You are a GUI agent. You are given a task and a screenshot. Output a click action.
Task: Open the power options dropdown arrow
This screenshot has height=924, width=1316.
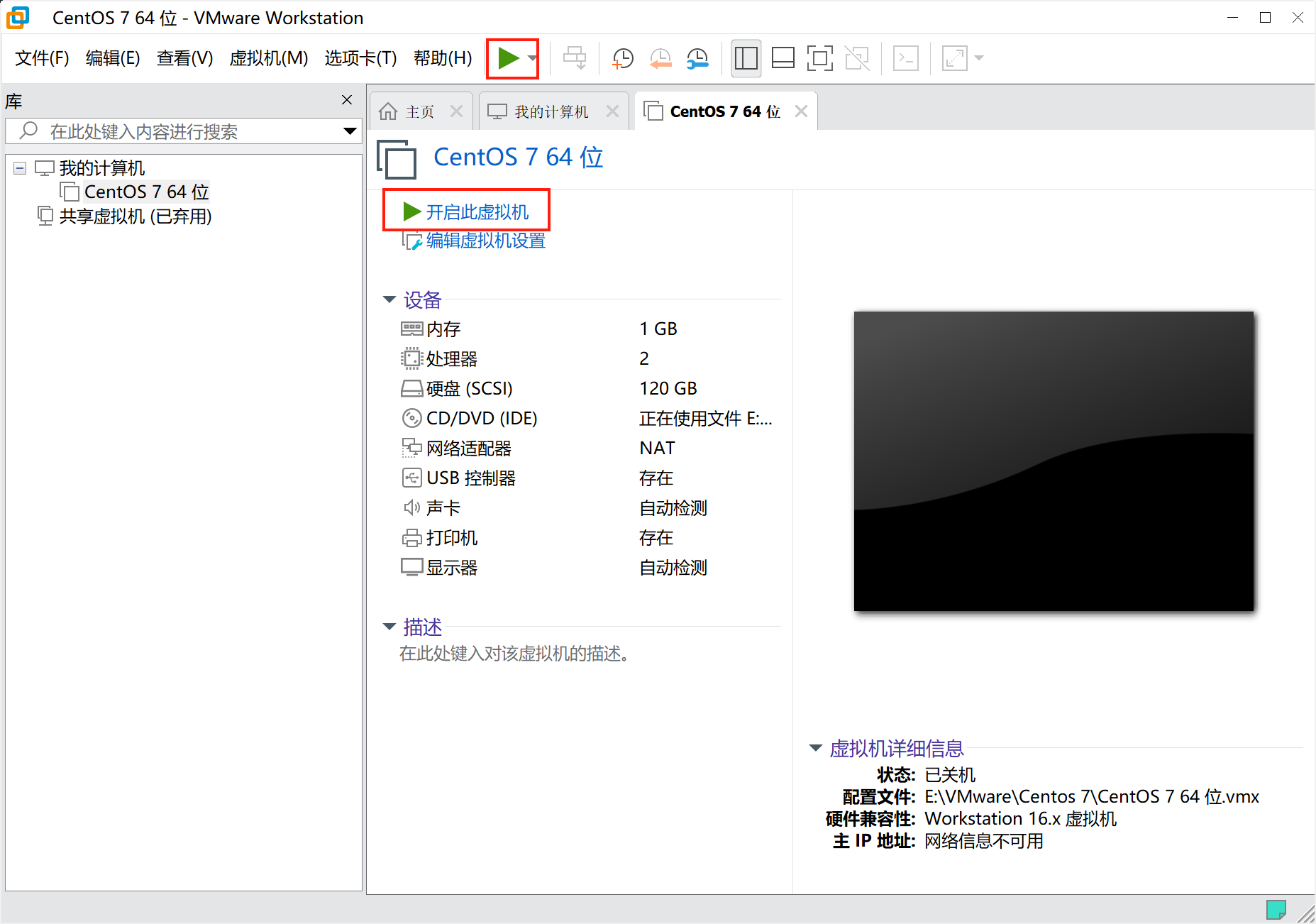(531, 58)
